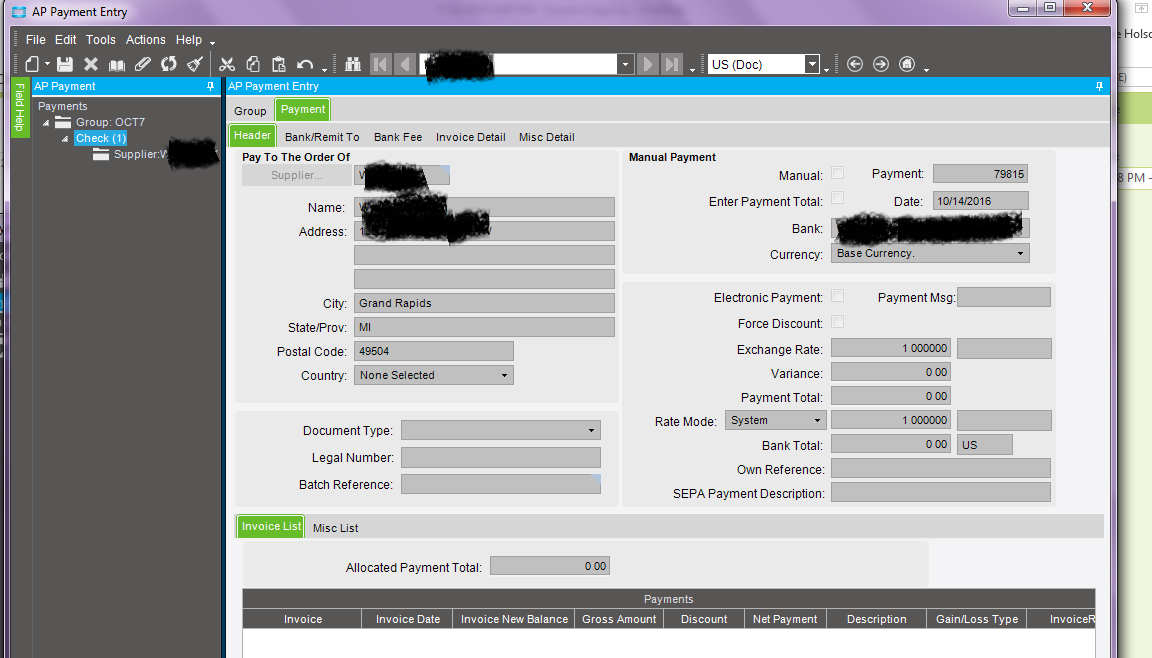Click the Gain/Loss Type column header
This screenshot has height=658, width=1152.
(x=976, y=619)
